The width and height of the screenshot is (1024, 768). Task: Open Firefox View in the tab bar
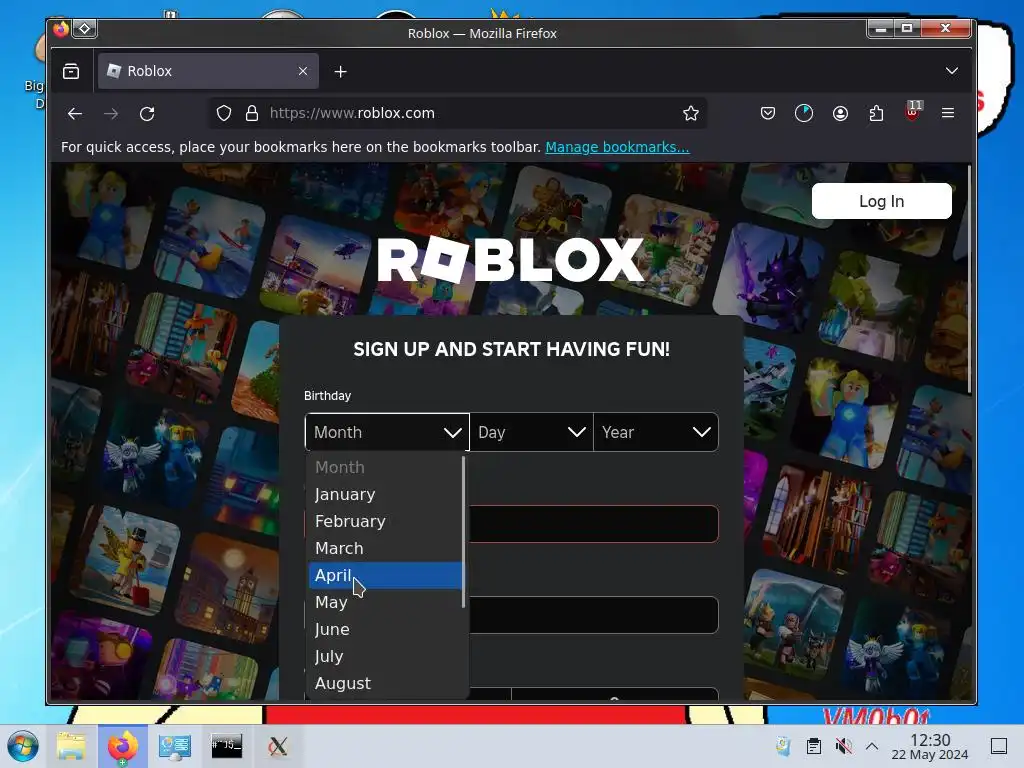pyautogui.click(x=71, y=71)
